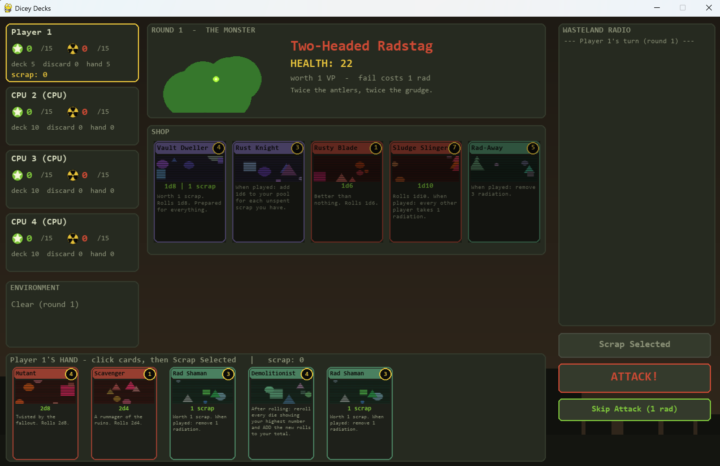Click Rust Knight cost badge 3

(297, 148)
